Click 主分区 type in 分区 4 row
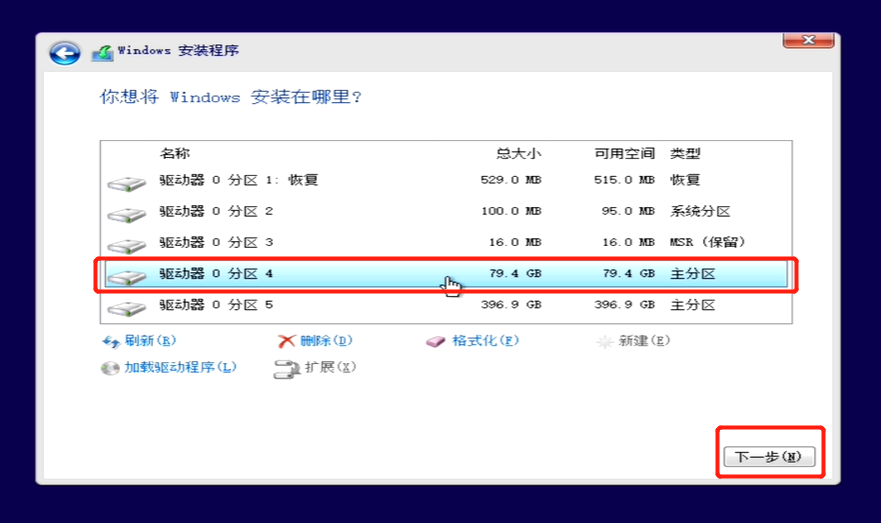The image size is (881, 523). 692,274
